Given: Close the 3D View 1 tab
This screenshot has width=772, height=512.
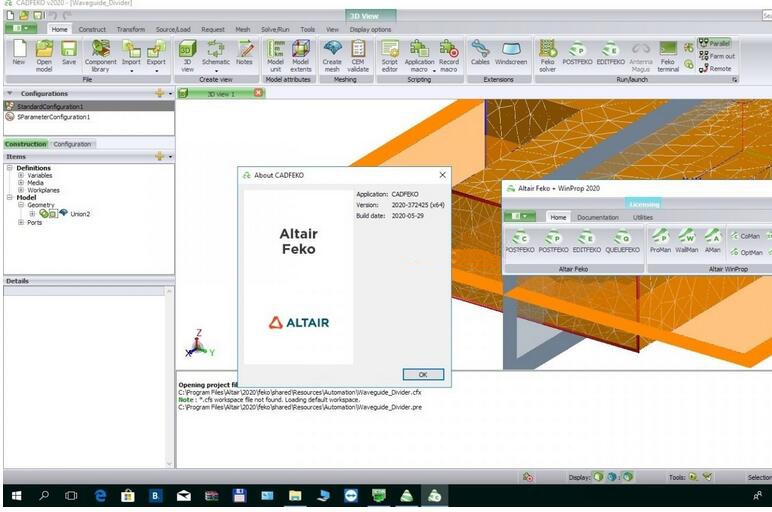Looking at the screenshot, I should click(x=258, y=93).
